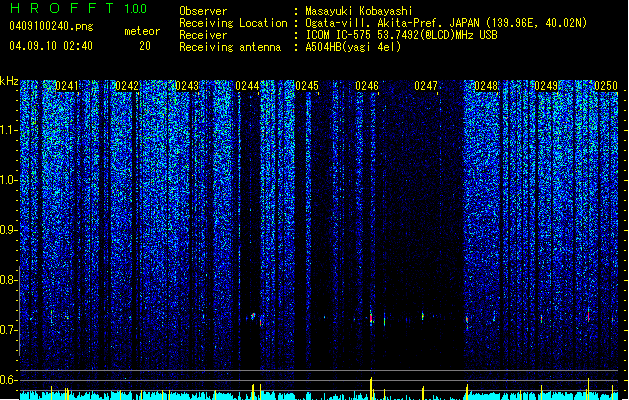629x400 pixels.
Task: Click the HROFFT 1.0.0 title text
Action: (x=78, y=8)
